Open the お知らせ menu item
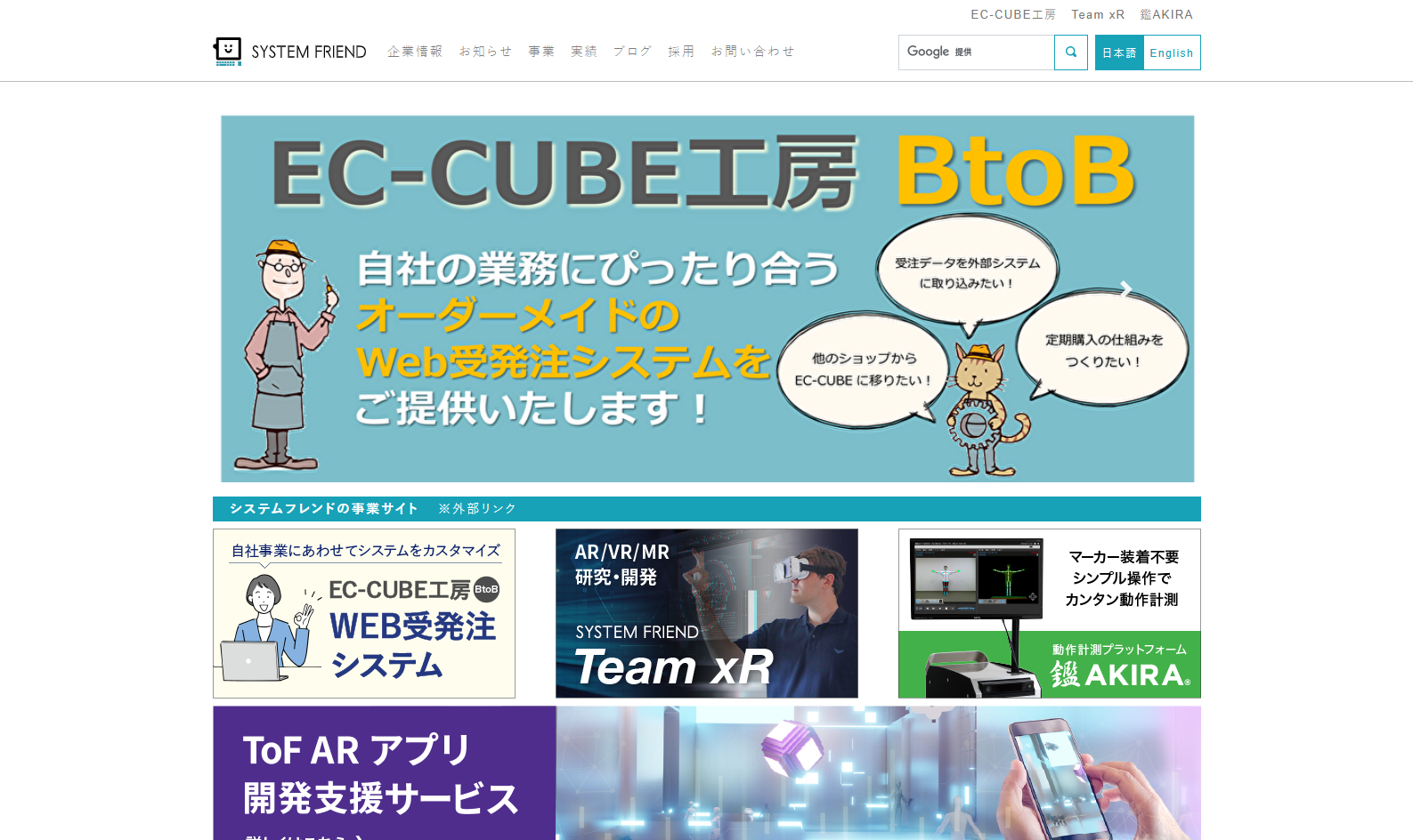1413x840 pixels. pyautogui.click(x=486, y=52)
